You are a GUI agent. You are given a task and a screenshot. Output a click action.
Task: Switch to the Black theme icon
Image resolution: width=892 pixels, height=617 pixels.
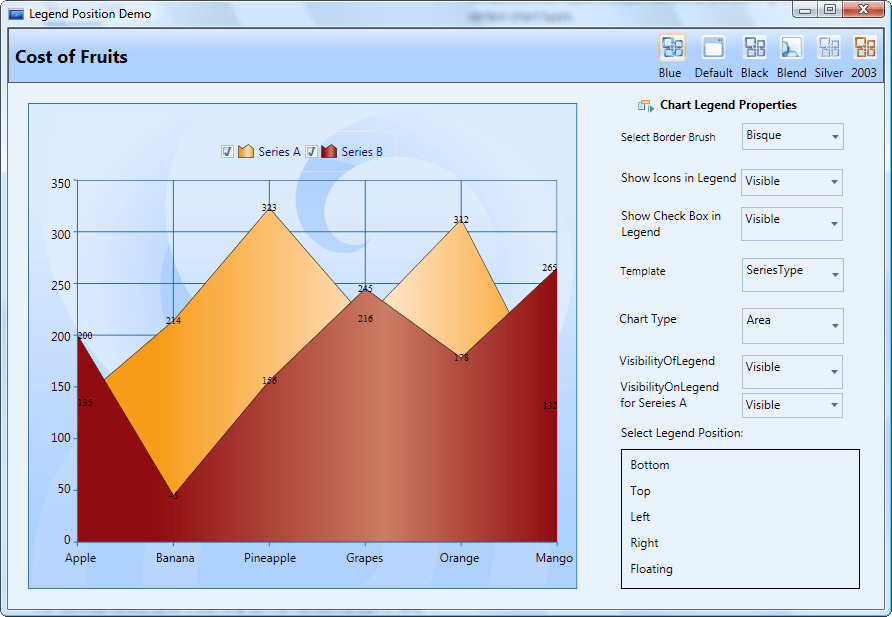(755, 48)
